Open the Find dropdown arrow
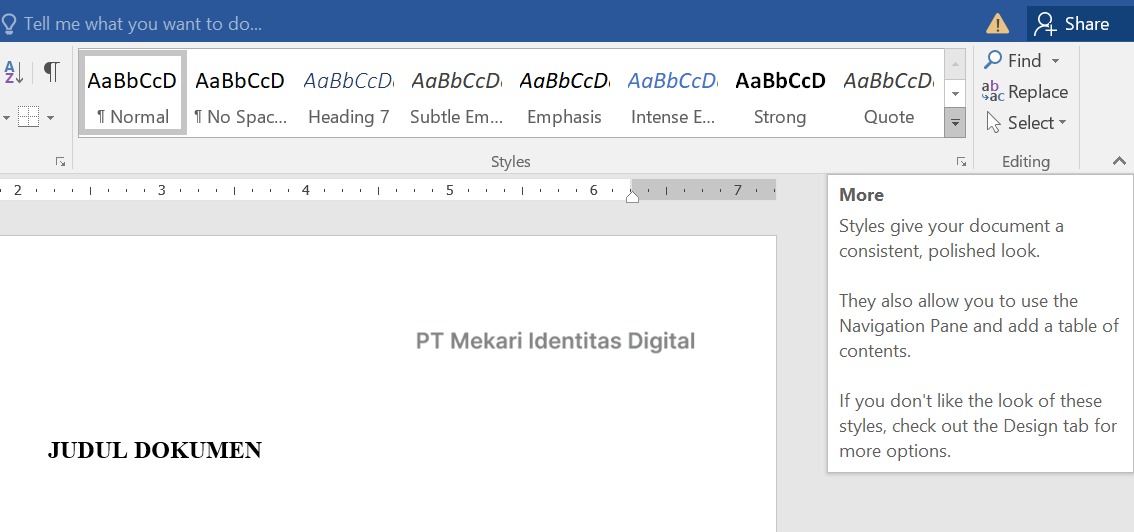Screen dimensions: 1134x532 1055,61
